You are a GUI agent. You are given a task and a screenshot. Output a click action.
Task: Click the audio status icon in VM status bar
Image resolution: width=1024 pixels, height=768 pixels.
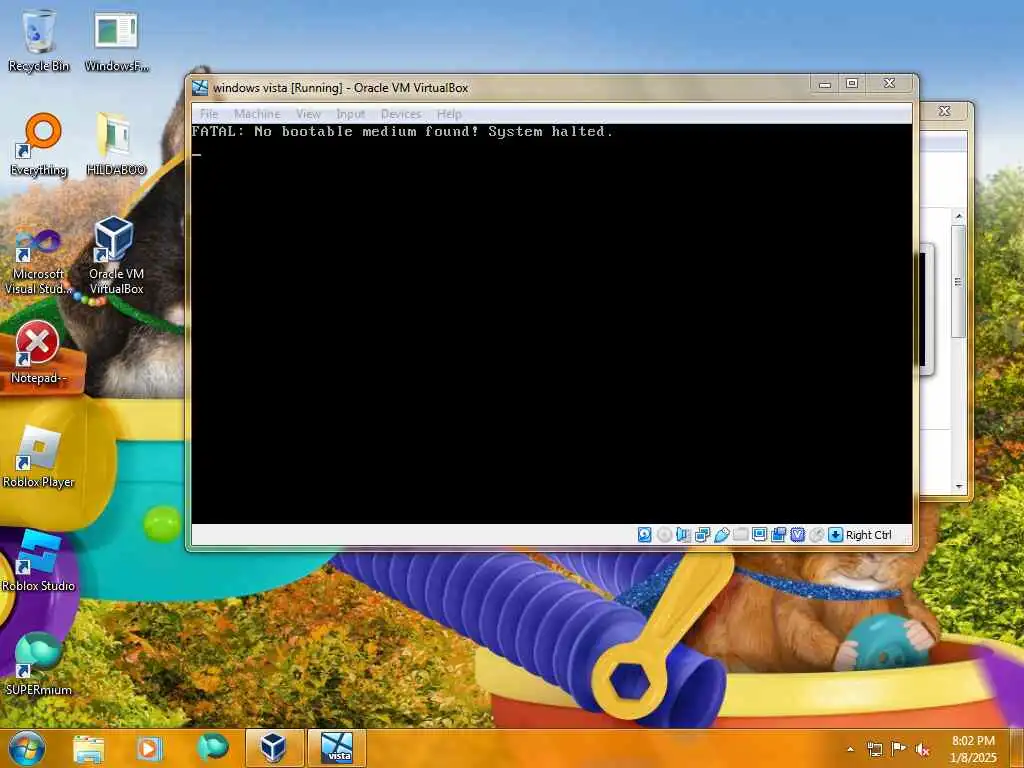683,535
